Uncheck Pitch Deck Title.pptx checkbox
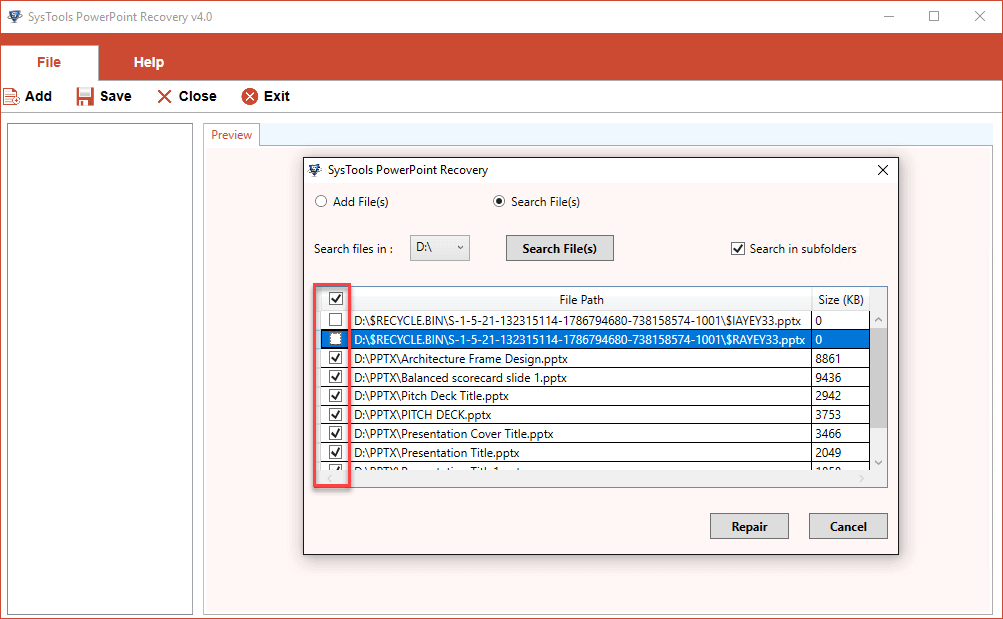The width and height of the screenshot is (1003, 619). tap(336, 396)
